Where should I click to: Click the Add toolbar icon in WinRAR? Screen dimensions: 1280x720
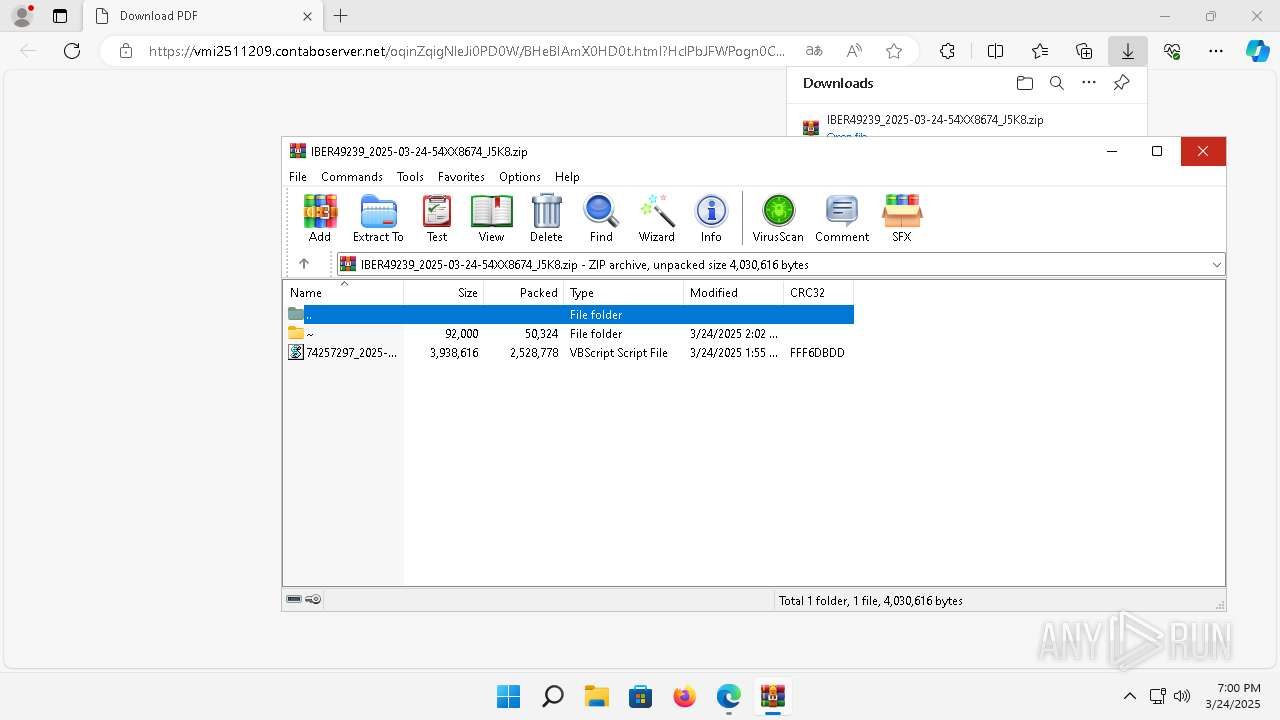320,218
